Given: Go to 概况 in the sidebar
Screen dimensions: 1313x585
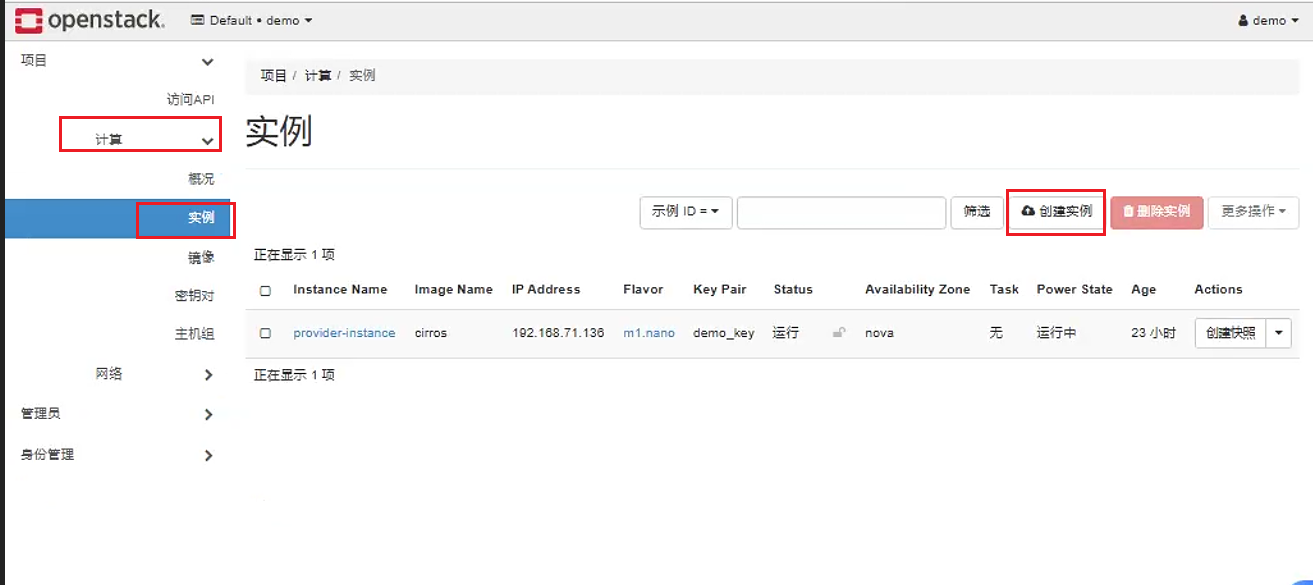Looking at the screenshot, I should [x=201, y=179].
